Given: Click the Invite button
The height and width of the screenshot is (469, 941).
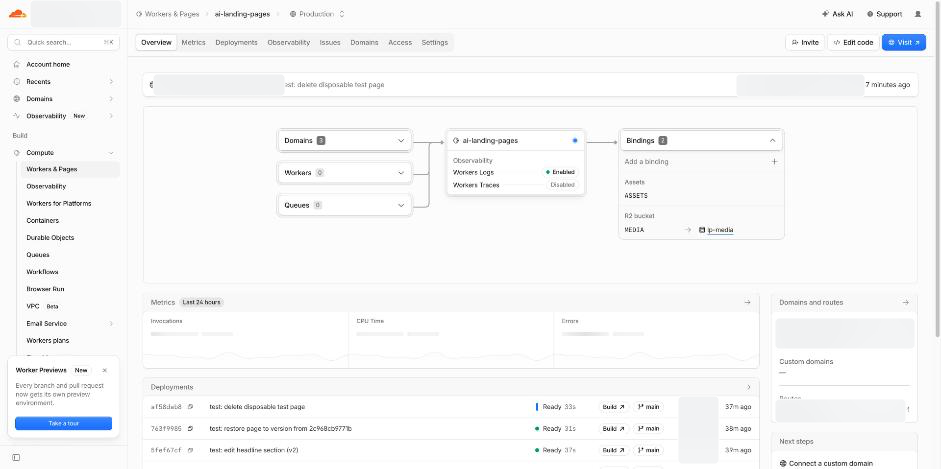Looking at the screenshot, I should click(x=805, y=43).
